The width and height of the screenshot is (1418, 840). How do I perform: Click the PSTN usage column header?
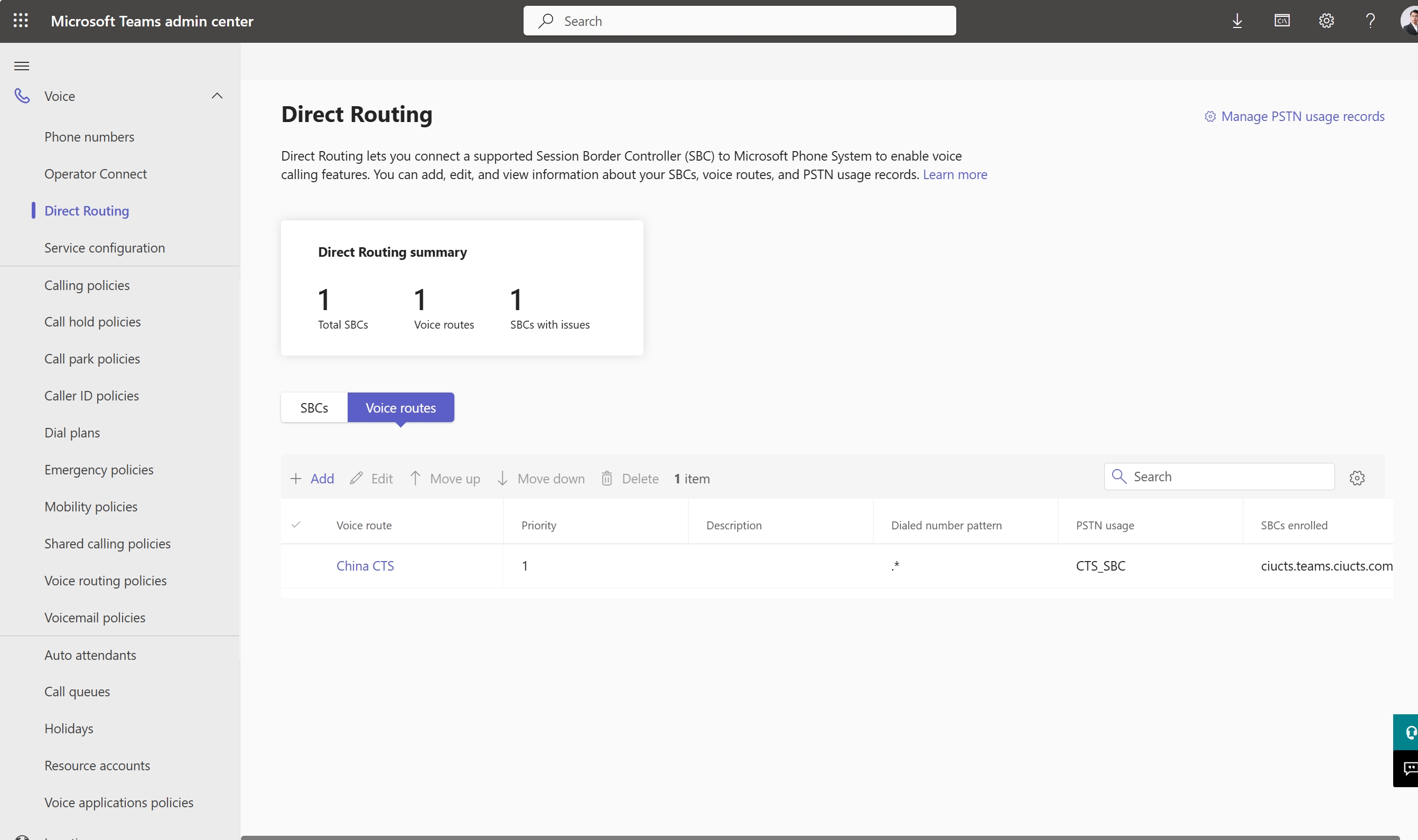[1104, 525]
